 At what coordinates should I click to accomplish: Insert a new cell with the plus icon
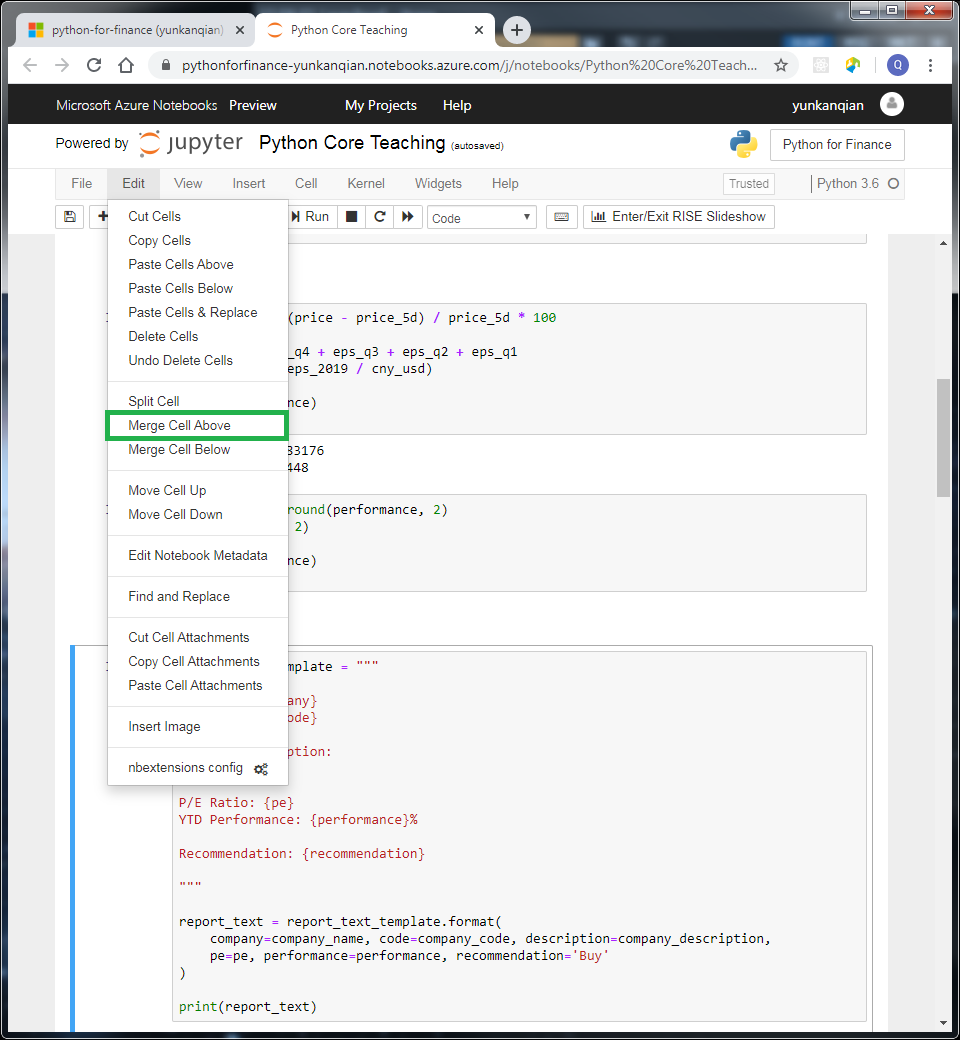[x=101, y=217]
